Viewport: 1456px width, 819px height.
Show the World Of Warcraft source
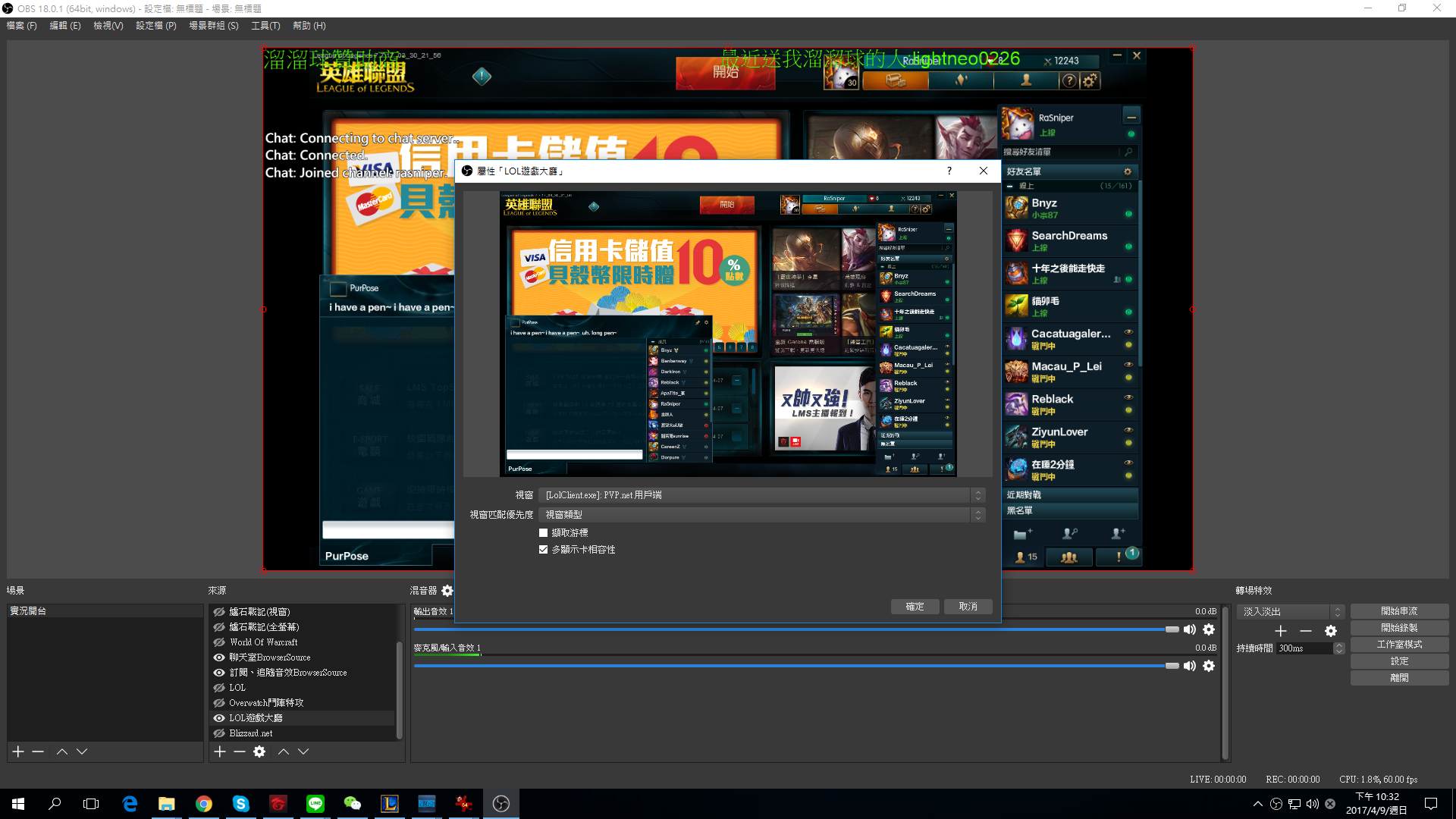coord(219,642)
